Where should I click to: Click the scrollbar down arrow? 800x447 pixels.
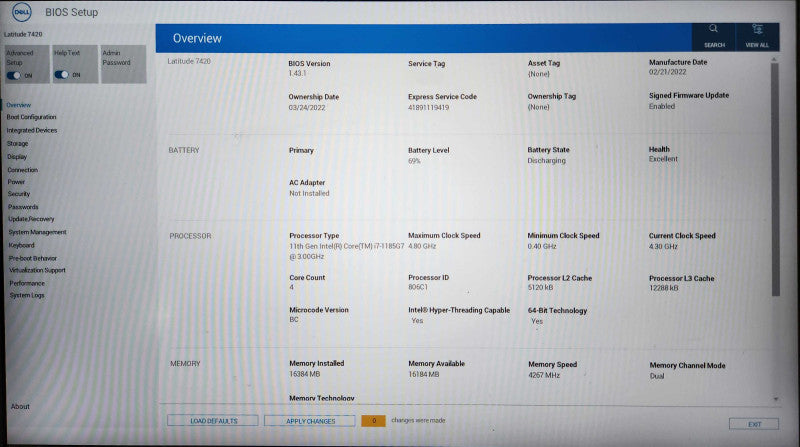776,399
